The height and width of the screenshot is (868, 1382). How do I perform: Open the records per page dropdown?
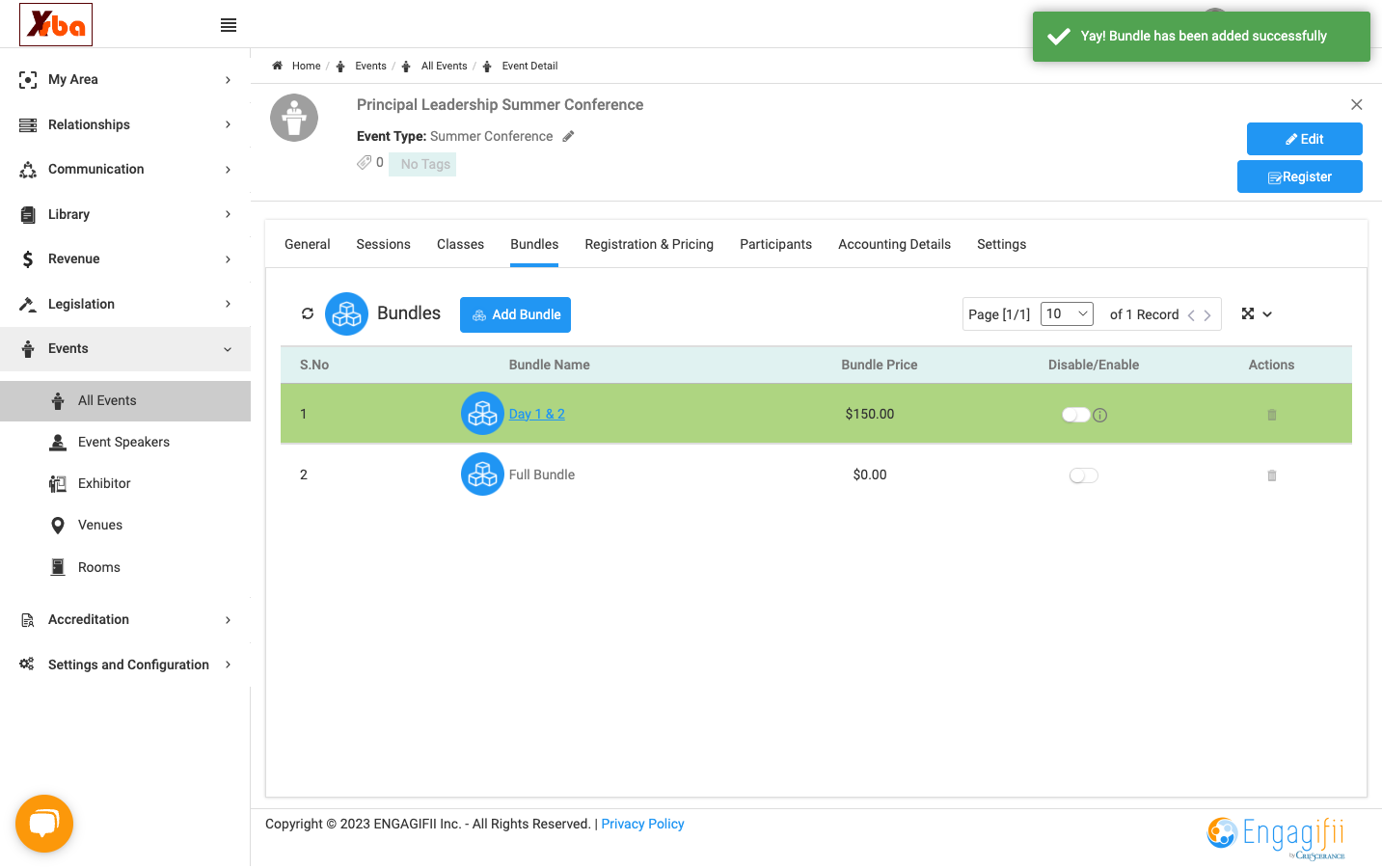tap(1067, 313)
